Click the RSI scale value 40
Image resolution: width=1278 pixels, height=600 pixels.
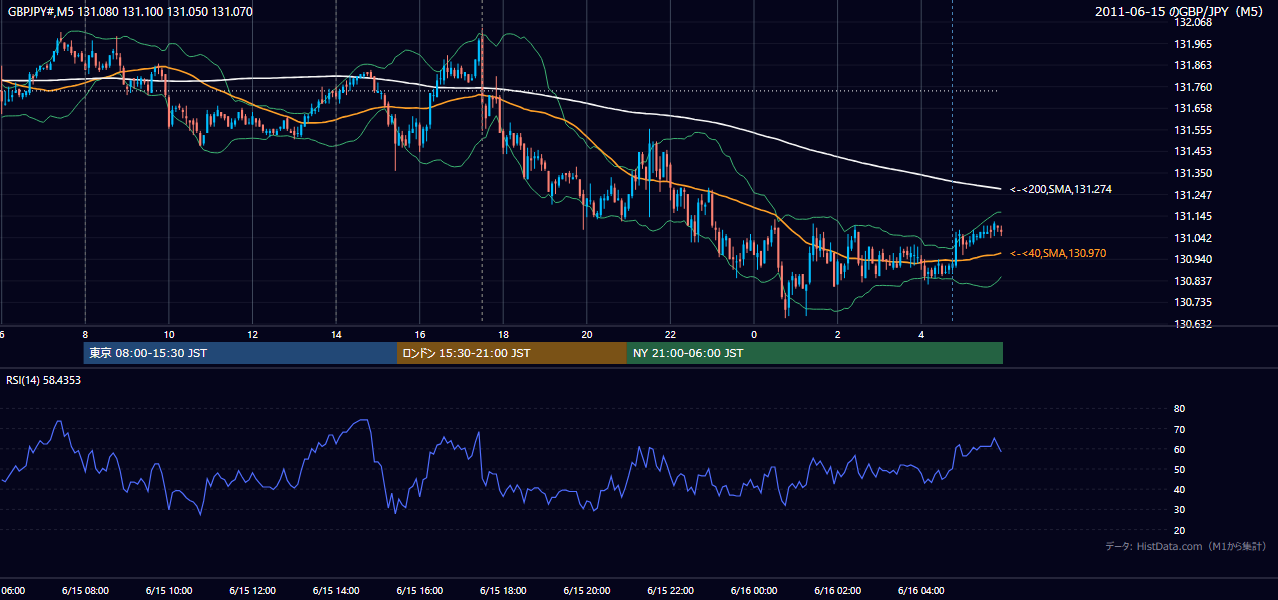[1179, 490]
